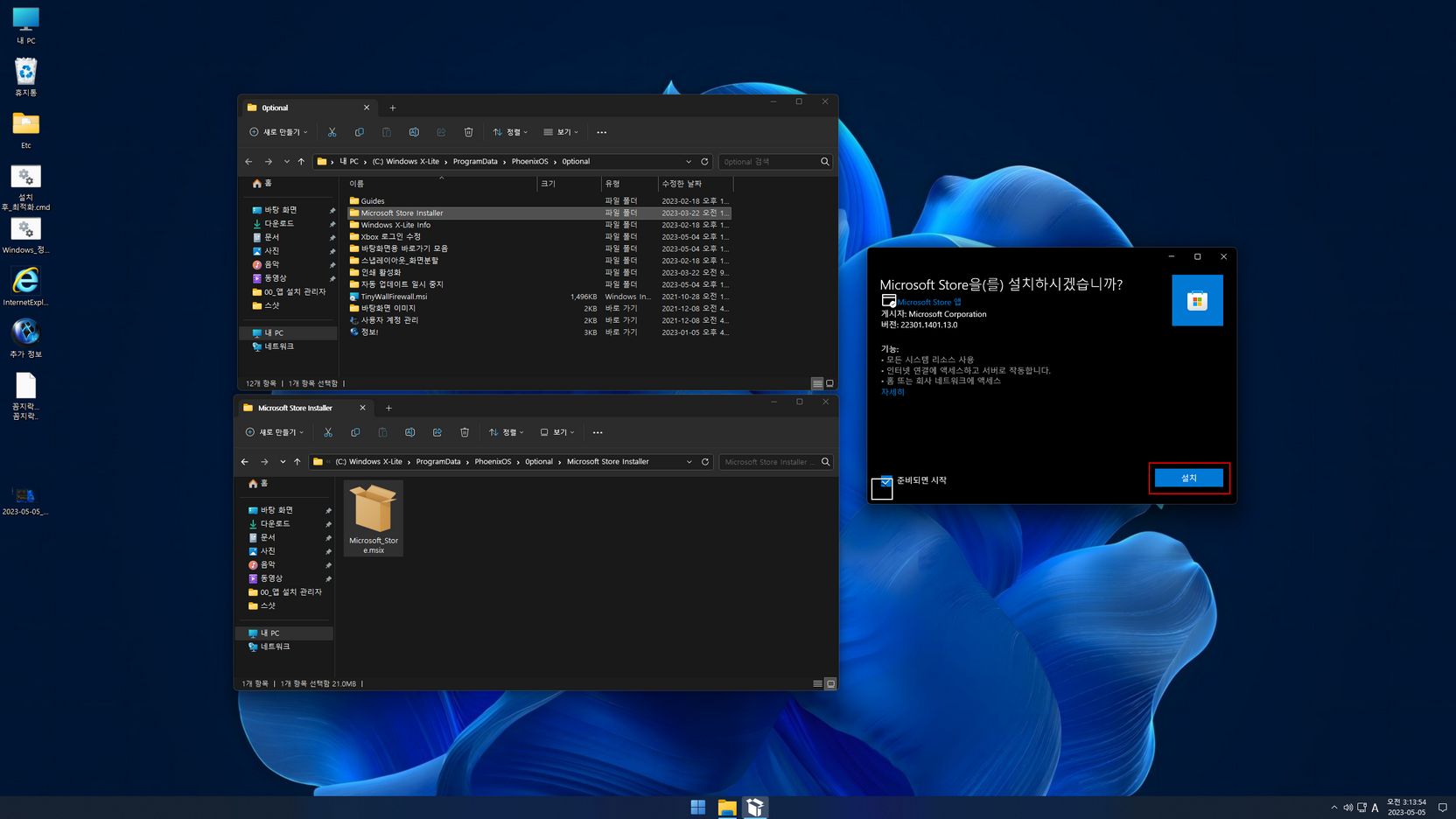This screenshot has height=819, width=1456.
Task: Click the Rename icon in Microsoft Store Installer toolbar
Action: coord(409,432)
